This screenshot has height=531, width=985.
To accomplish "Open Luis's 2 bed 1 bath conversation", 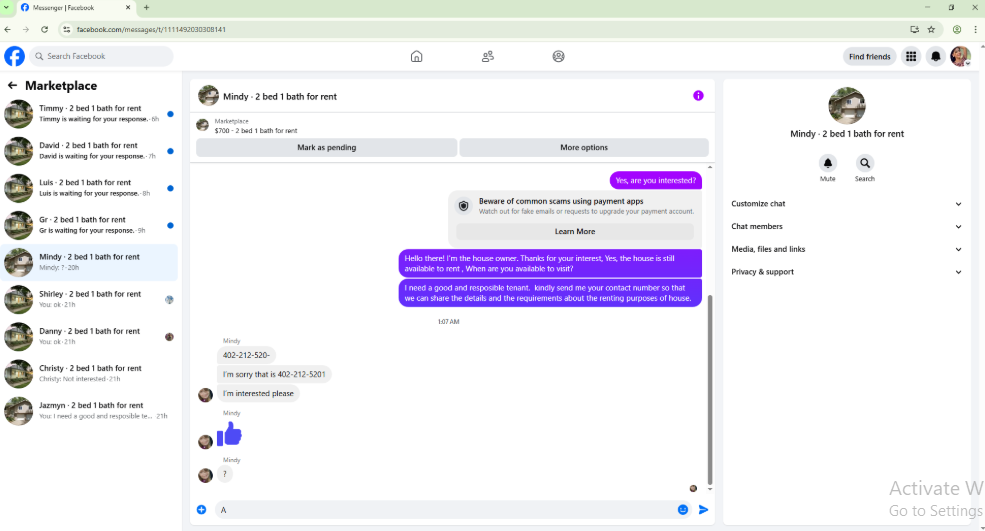I will pos(89,188).
